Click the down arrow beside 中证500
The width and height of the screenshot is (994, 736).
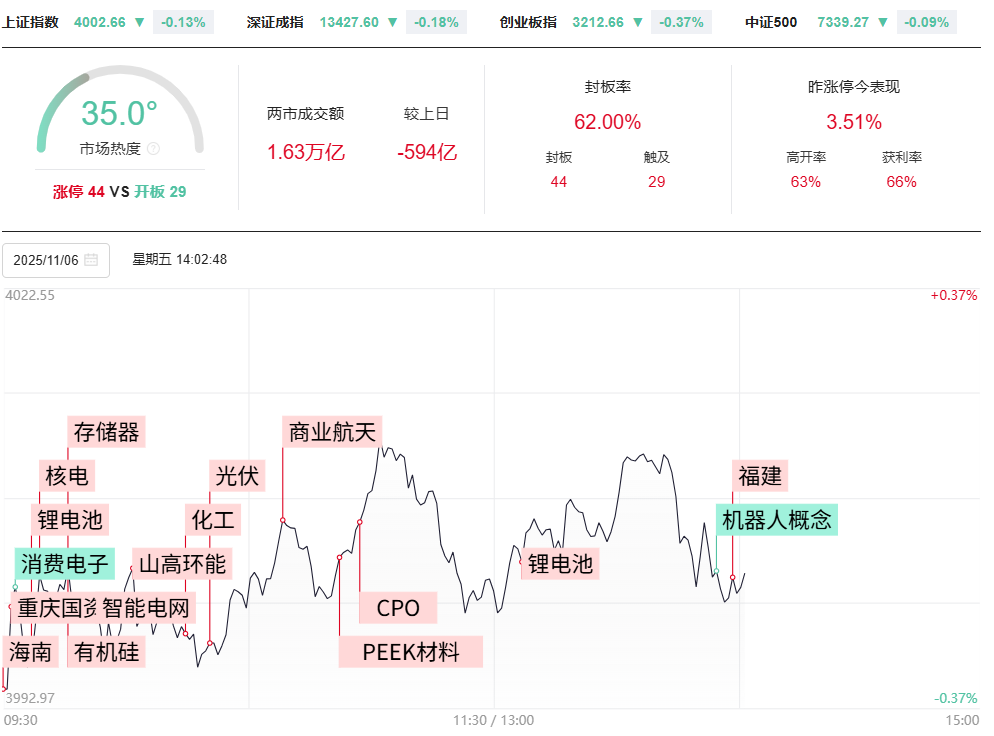pos(884,22)
